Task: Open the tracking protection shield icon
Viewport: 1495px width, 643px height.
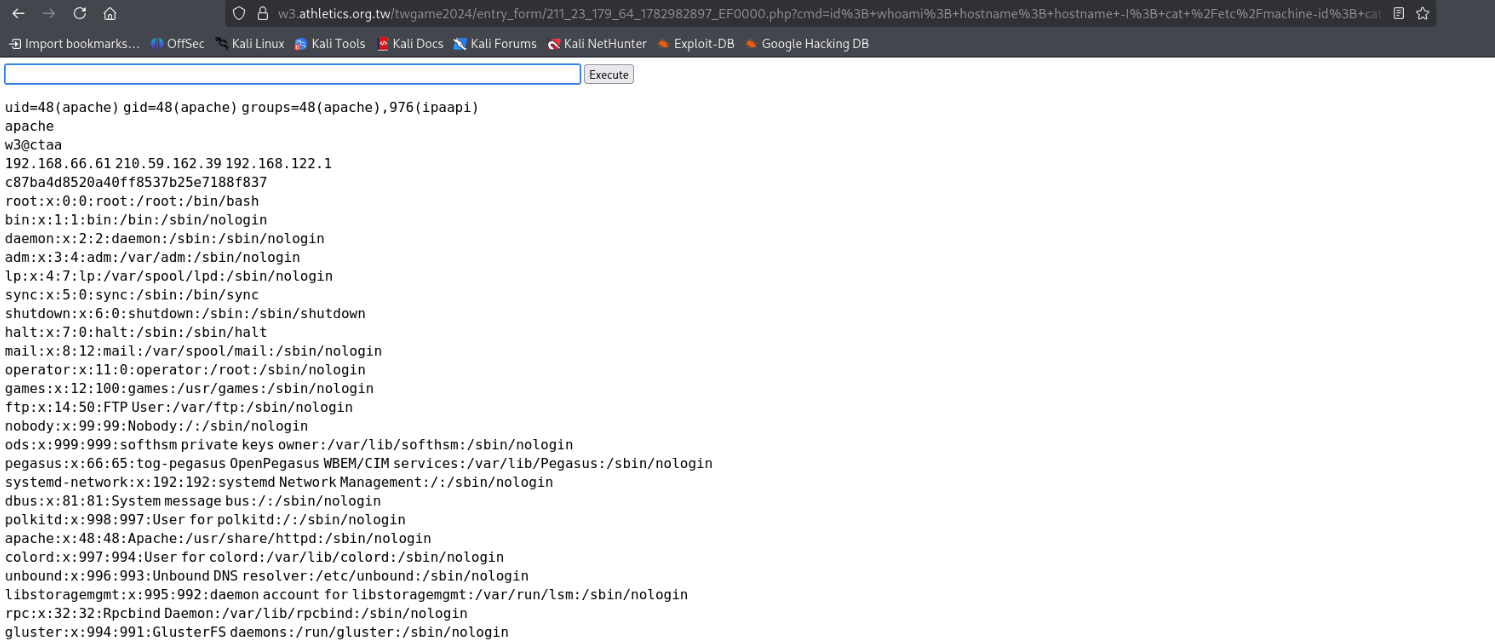Action: tap(238, 14)
